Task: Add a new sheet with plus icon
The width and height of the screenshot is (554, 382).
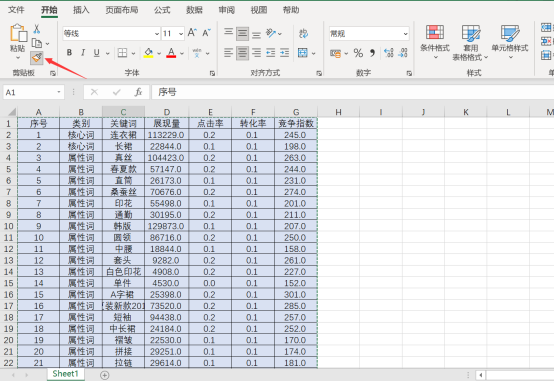Action: [105, 375]
